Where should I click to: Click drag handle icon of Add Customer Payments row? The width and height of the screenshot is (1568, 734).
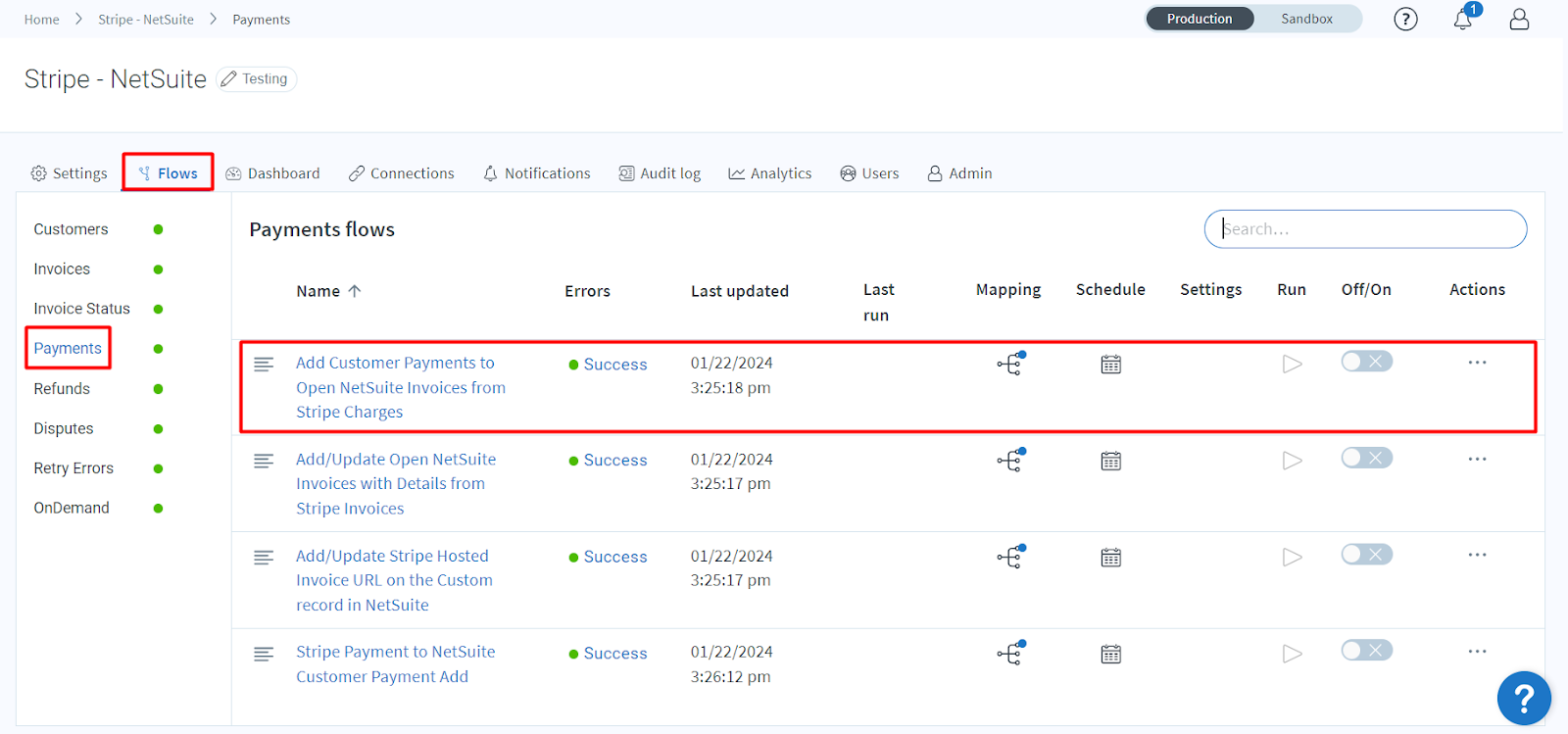[x=264, y=364]
